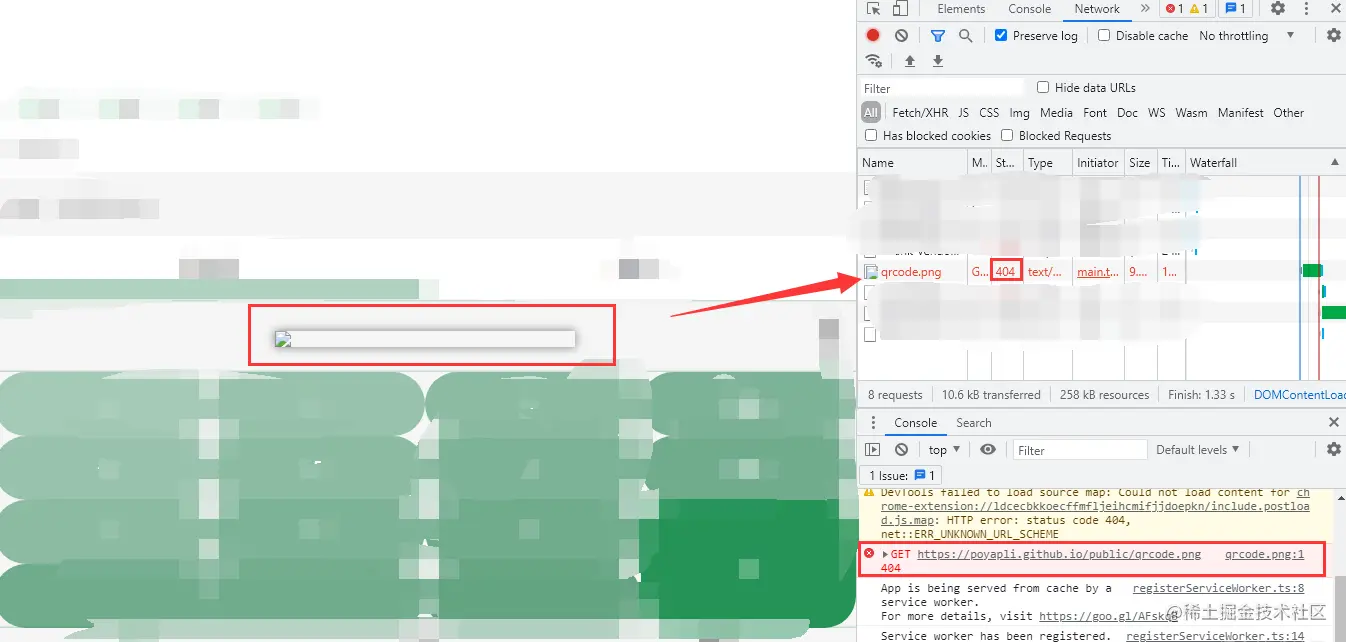Filter requests by Doc

(1127, 113)
